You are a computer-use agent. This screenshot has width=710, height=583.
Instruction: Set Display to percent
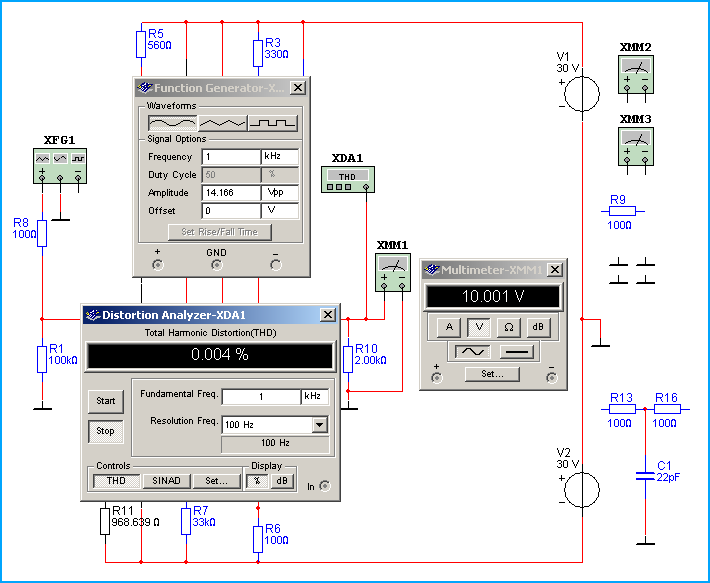[x=257, y=481]
